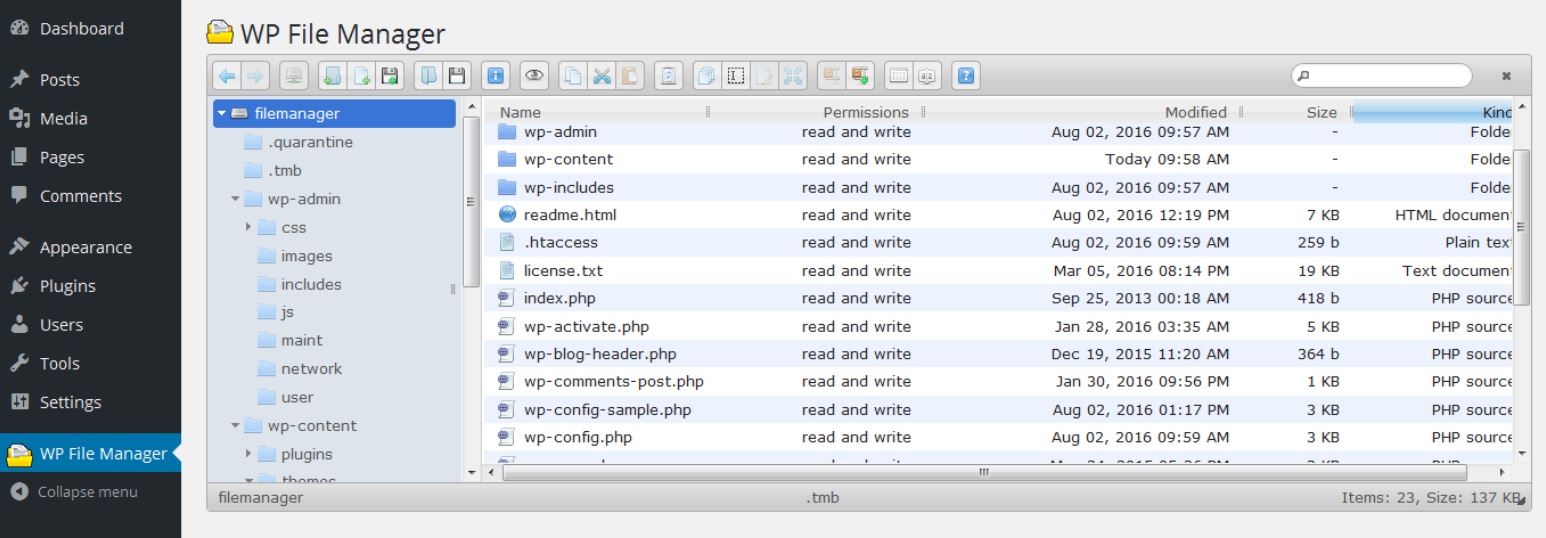Click the mount network volume icon
Viewport: 1546px width, 538px height.
pyautogui.click(x=294, y=75)
